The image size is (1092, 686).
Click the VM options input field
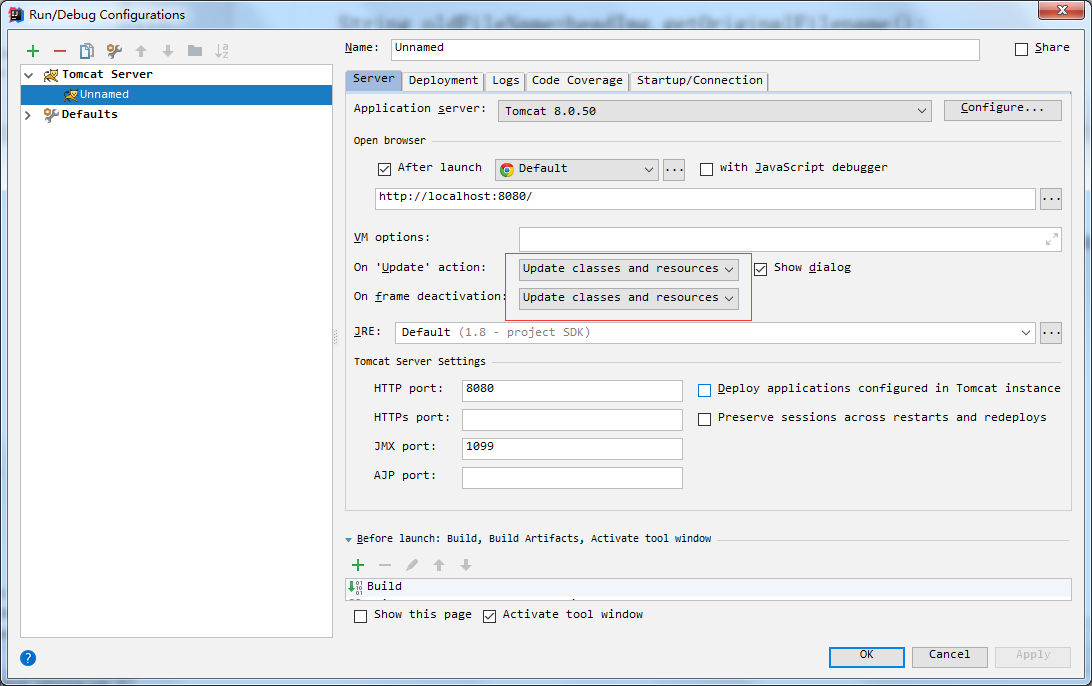790,240
